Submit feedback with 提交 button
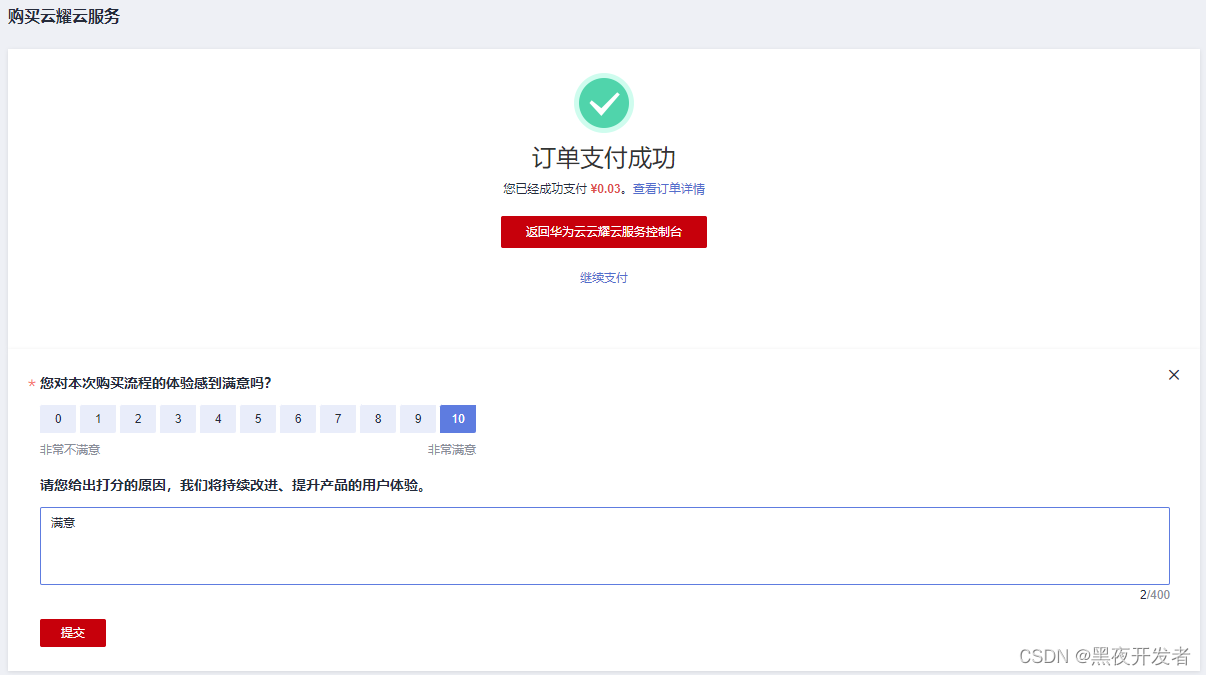Screen dimensions: 1206x675 [73, 633]
